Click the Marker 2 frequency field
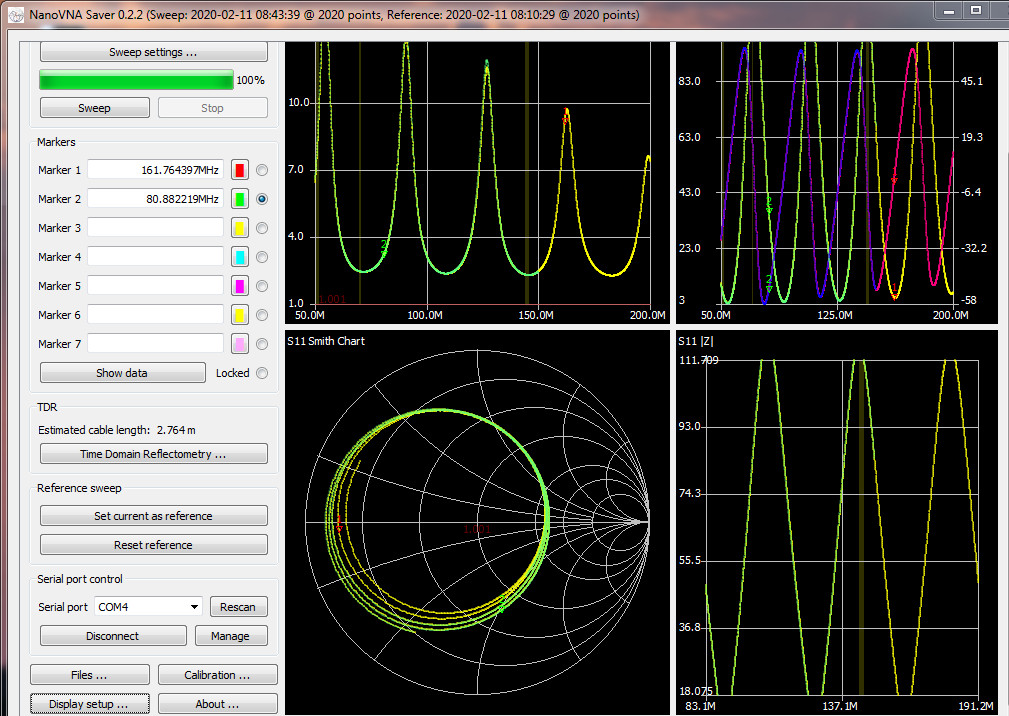The height and width of the screenshot is (716, 1009). (156, 199)
